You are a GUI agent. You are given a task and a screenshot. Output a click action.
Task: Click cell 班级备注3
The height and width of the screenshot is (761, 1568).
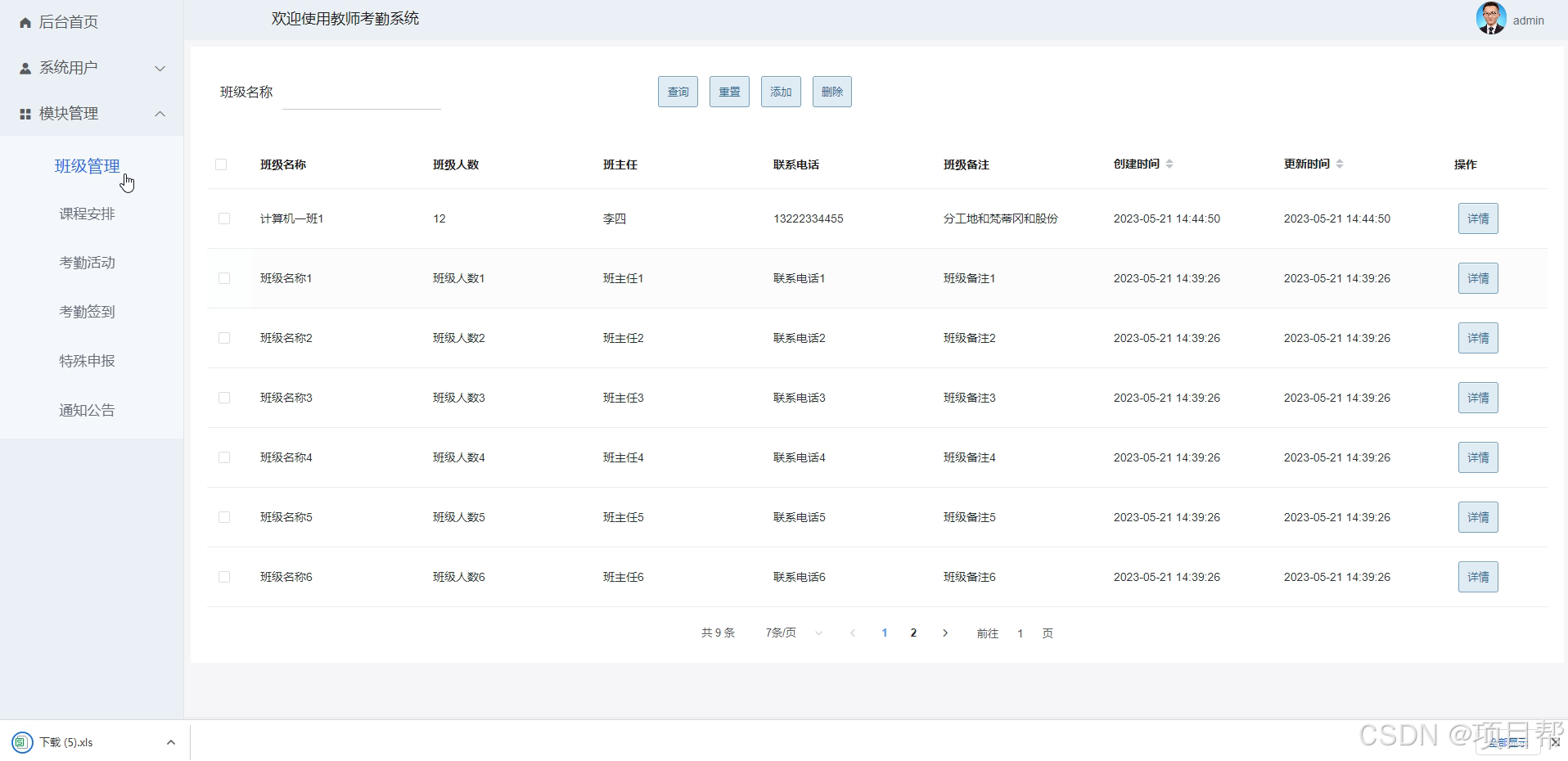[970, 398]
